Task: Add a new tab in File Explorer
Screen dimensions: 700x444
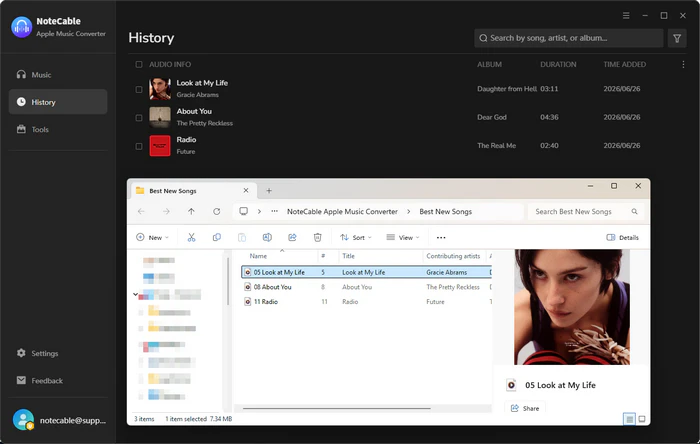Action: coord(269,191)
